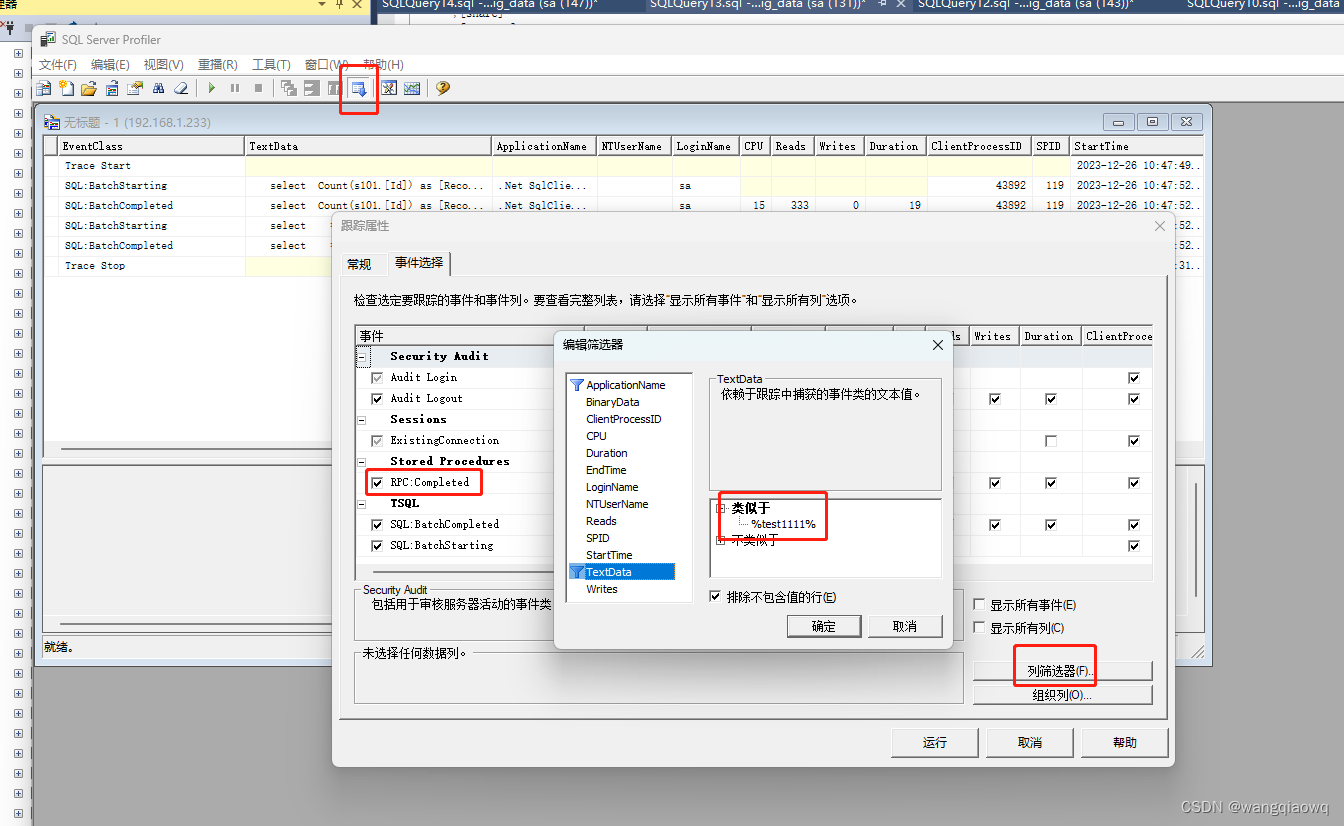Click the Stop trace toolbar icon
This screenshot has height=826, width=1344.
coord(258,88)
